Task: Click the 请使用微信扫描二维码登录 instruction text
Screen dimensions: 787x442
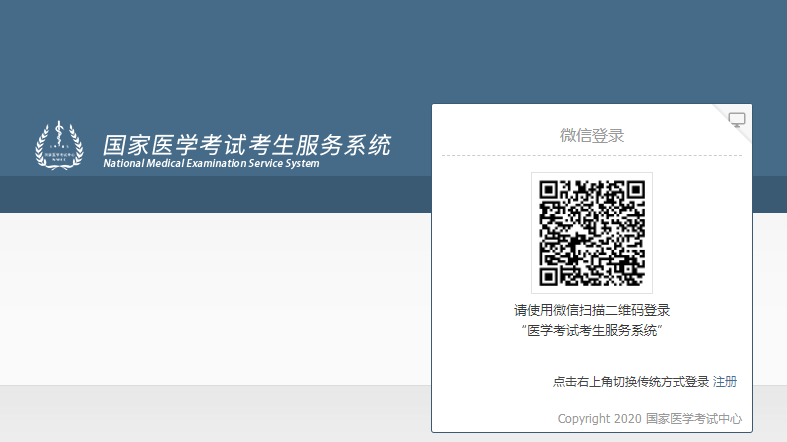Action: [592, 310]
